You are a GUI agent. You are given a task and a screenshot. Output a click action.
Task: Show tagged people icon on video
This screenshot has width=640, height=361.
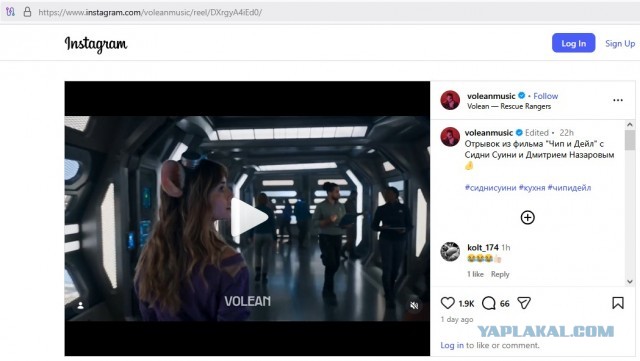tap(80, 305)
